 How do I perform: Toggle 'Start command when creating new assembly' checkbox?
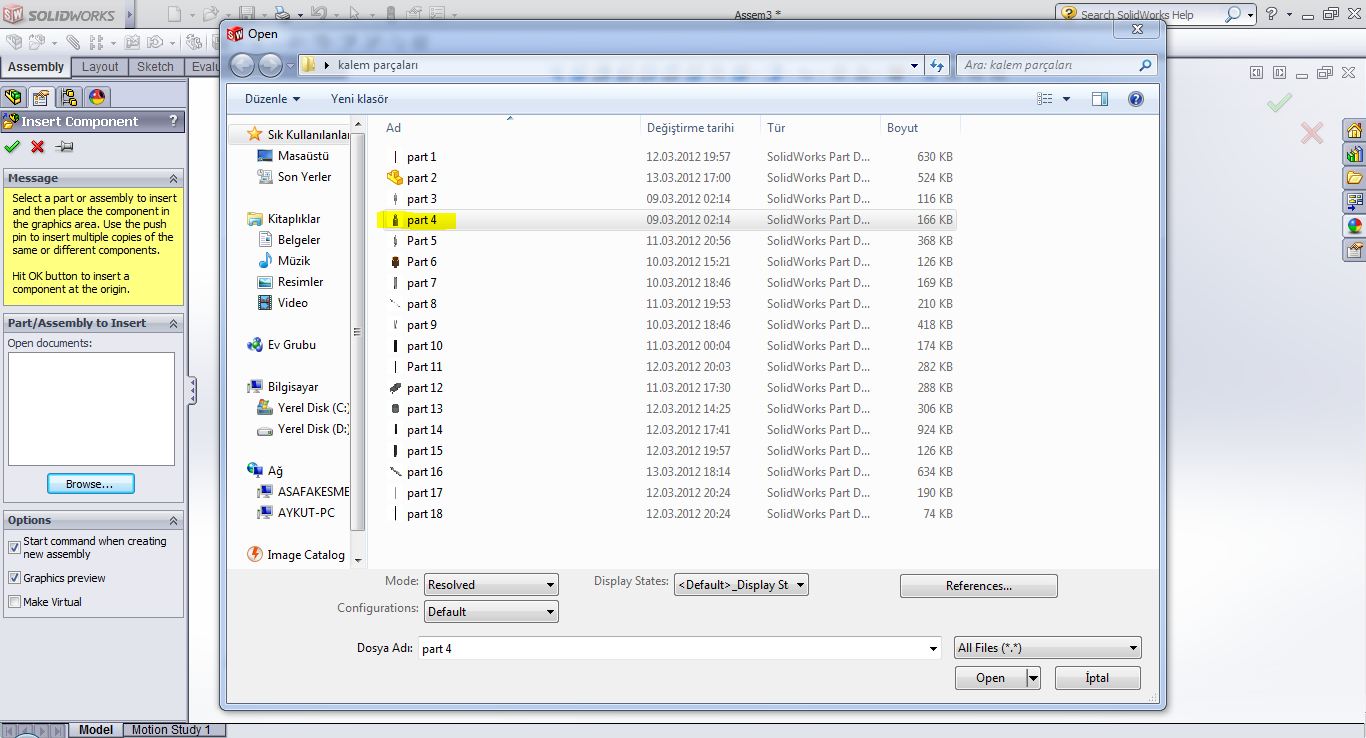point(14,547)
